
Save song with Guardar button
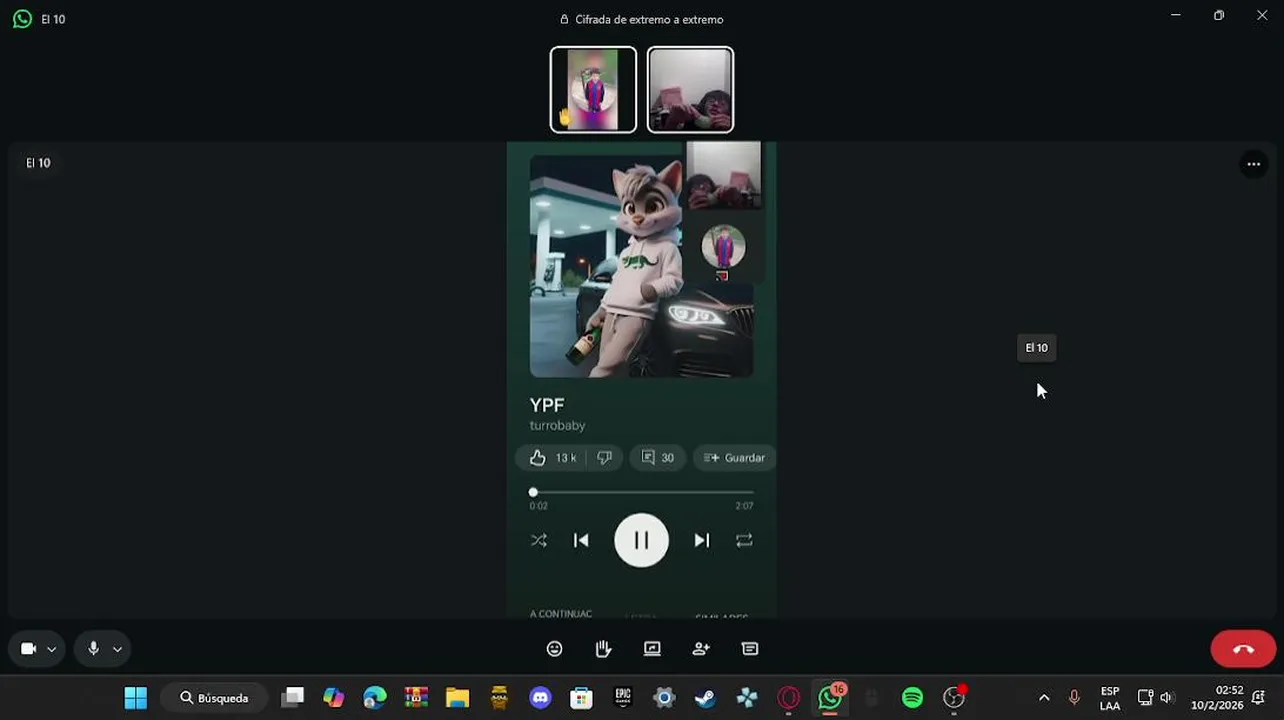click(x=734, y=457)
